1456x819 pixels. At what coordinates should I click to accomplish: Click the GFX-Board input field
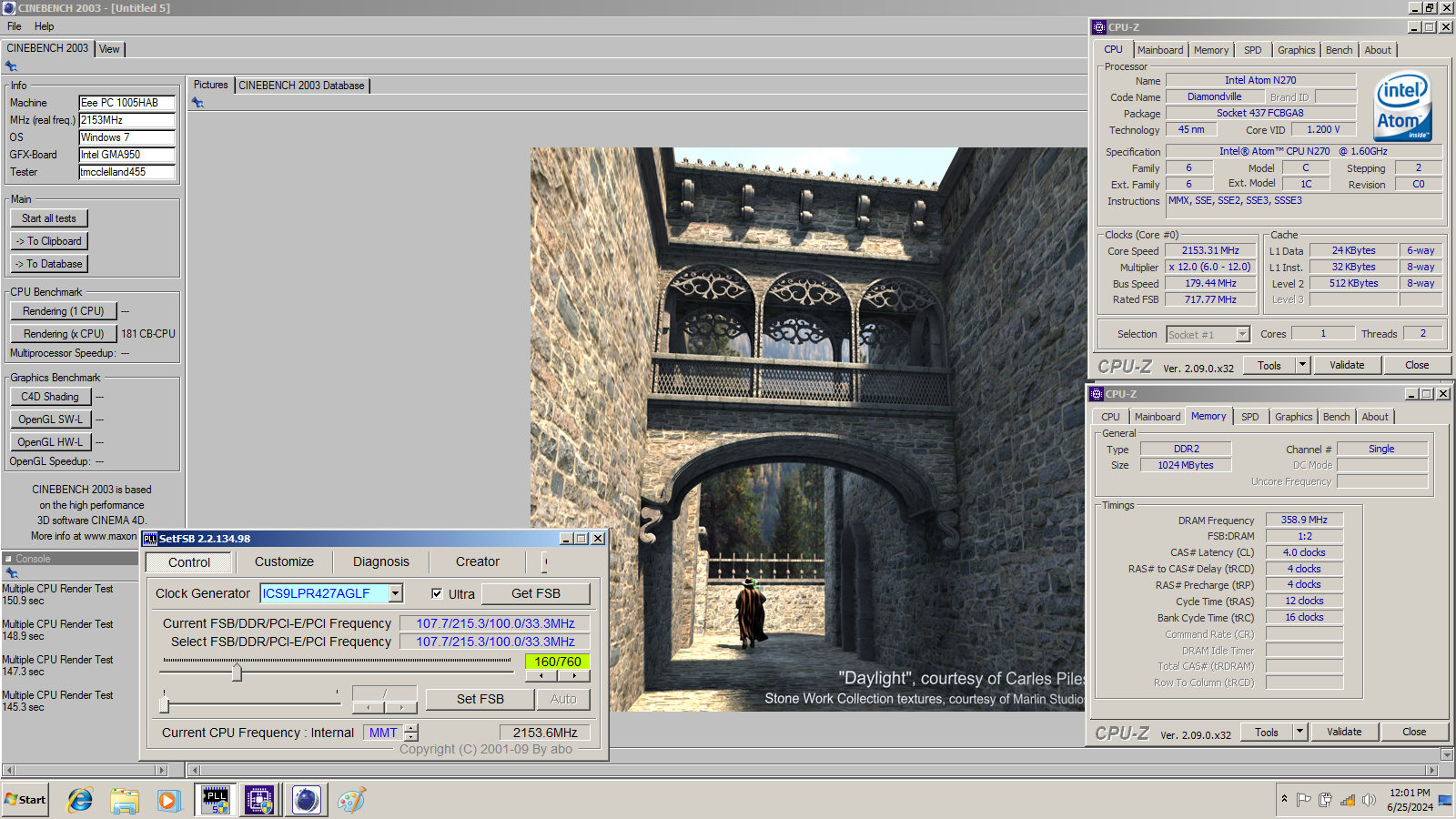click(126, 155)
